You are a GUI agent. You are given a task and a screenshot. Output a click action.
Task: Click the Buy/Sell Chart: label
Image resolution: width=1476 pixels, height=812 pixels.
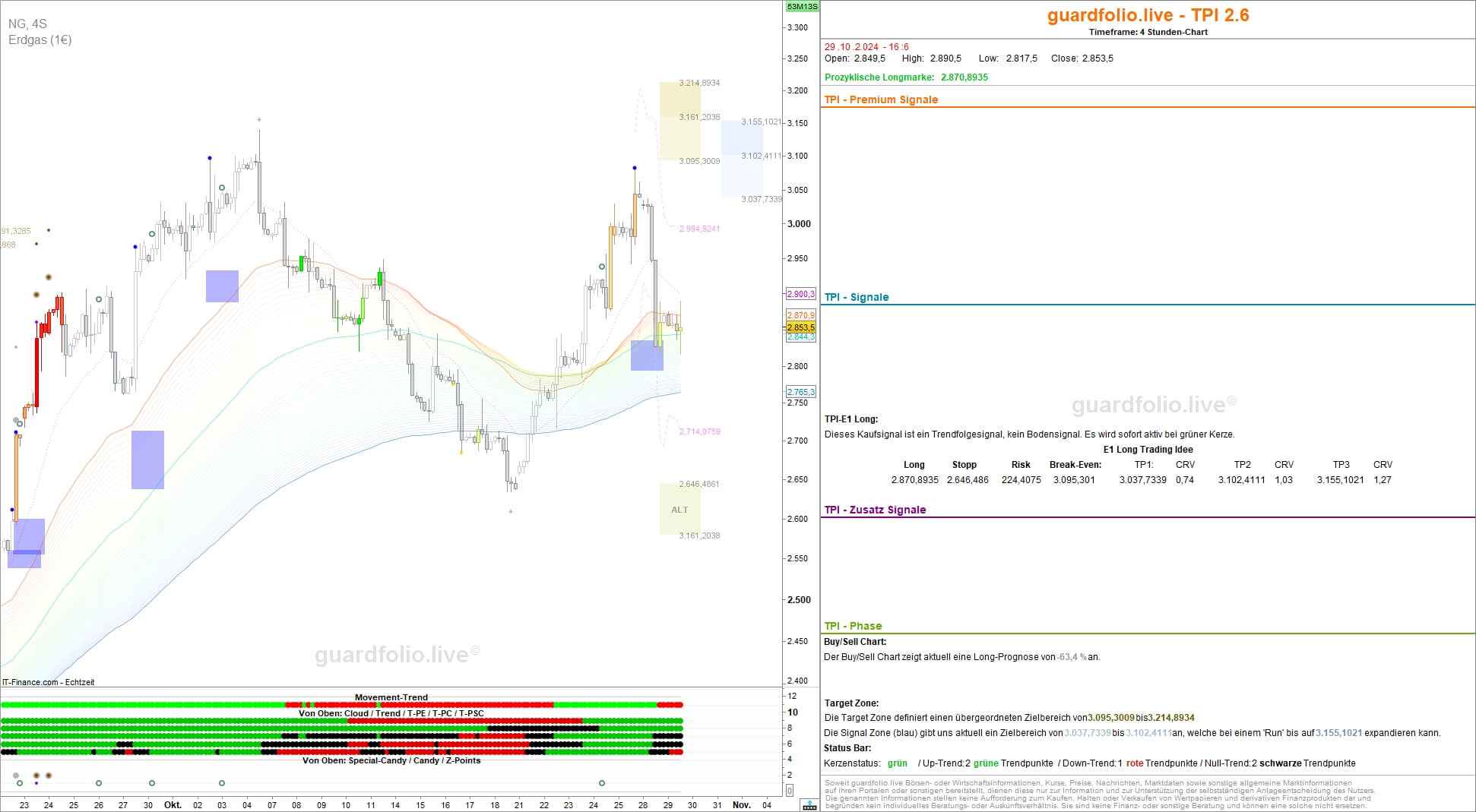click(x=855, y=642)
